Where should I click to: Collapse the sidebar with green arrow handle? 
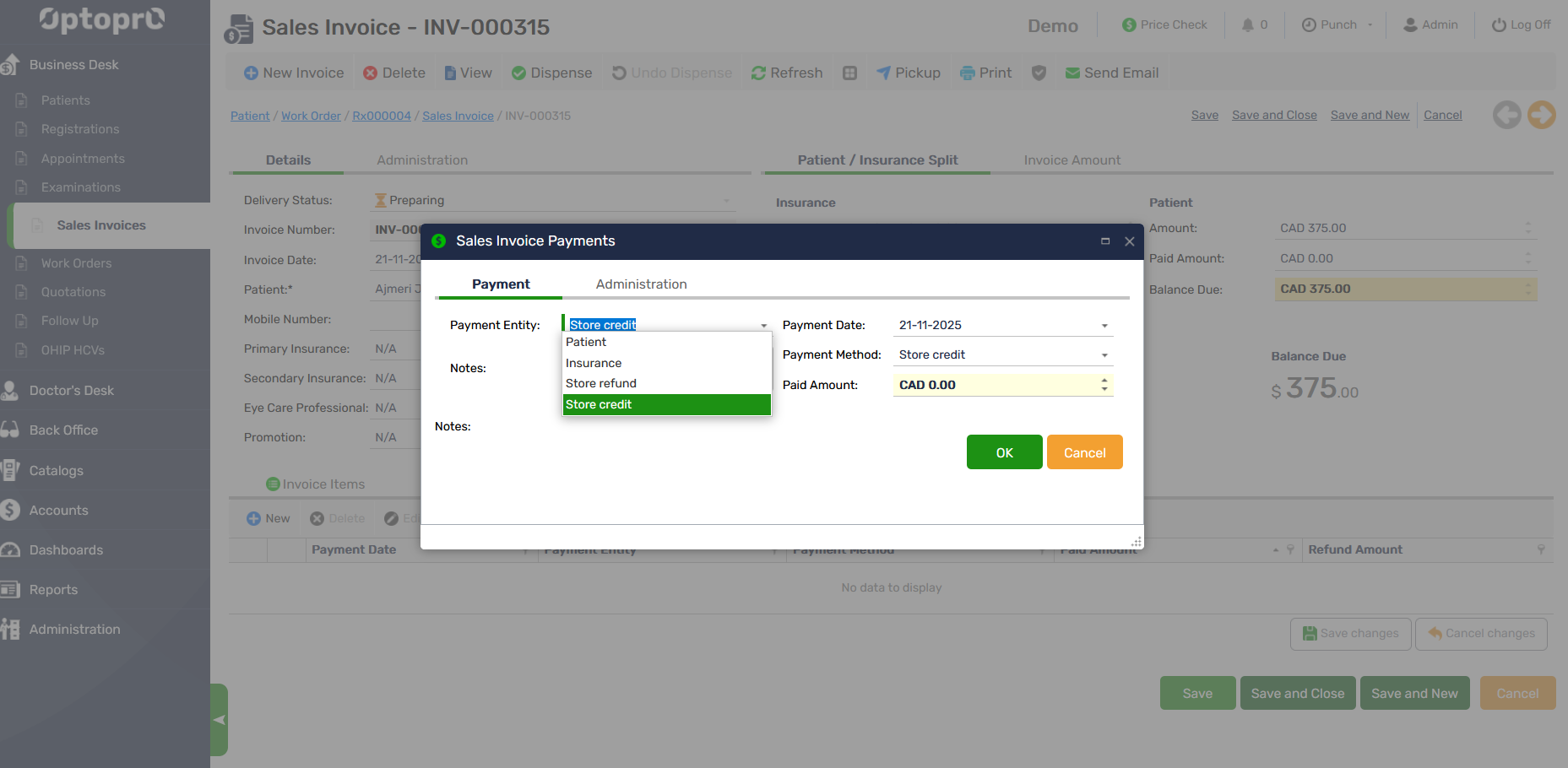pyautogui.click(x=220, y=719)
